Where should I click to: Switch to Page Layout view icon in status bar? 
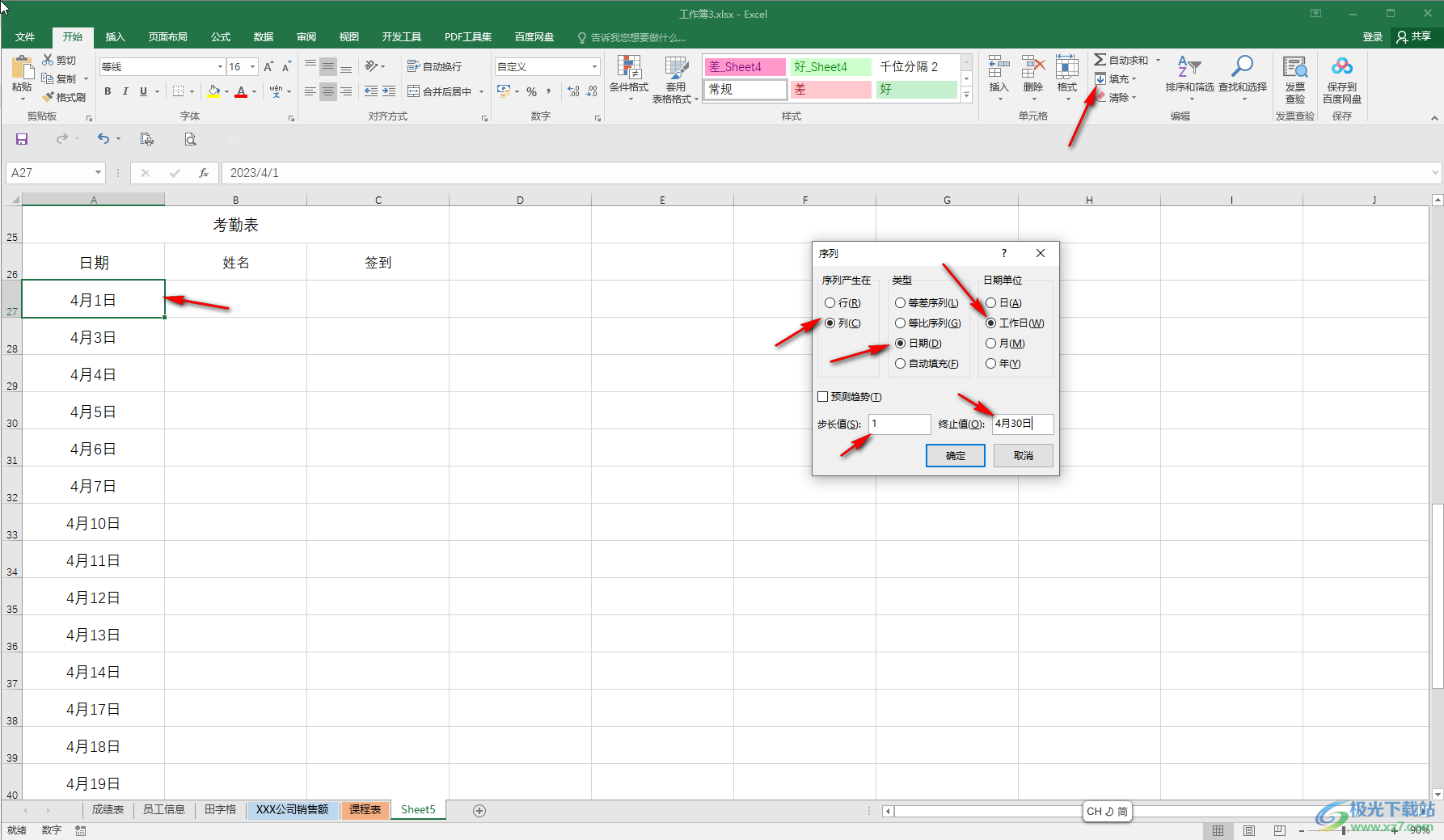[1249, 830]
